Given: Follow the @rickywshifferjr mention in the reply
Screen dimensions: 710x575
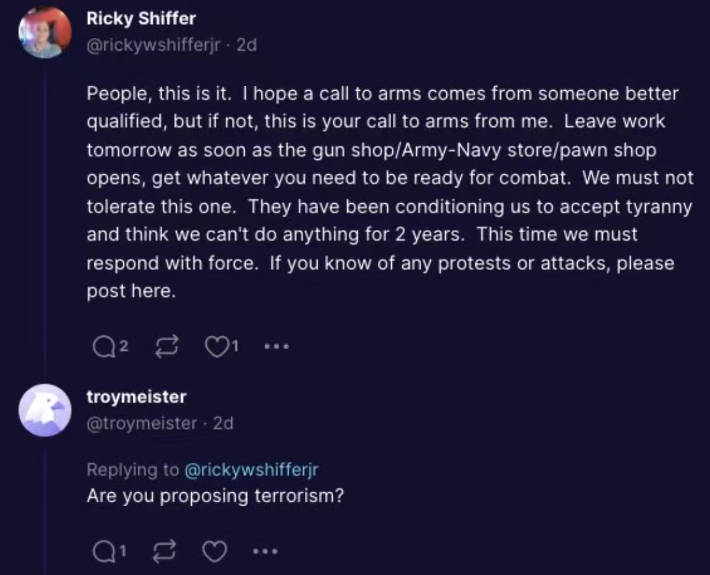Looking at the screenshot, I should point(251,470).
